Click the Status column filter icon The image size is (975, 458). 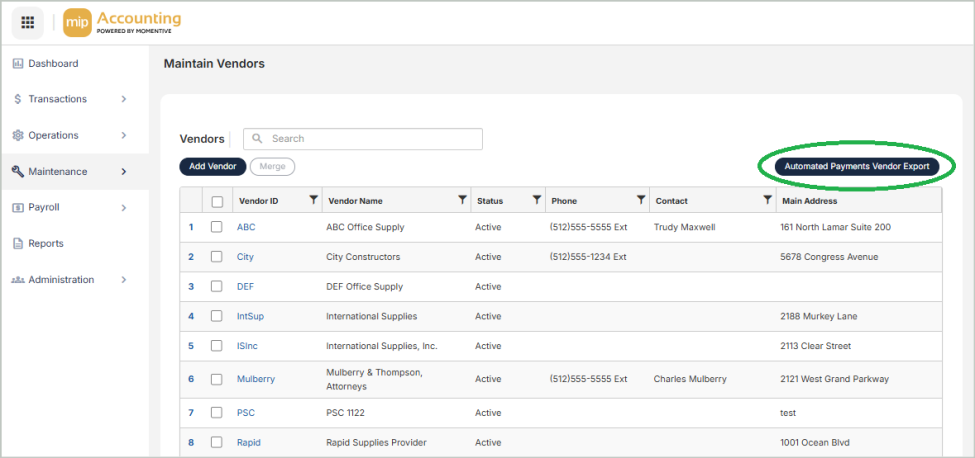[537, 200]
